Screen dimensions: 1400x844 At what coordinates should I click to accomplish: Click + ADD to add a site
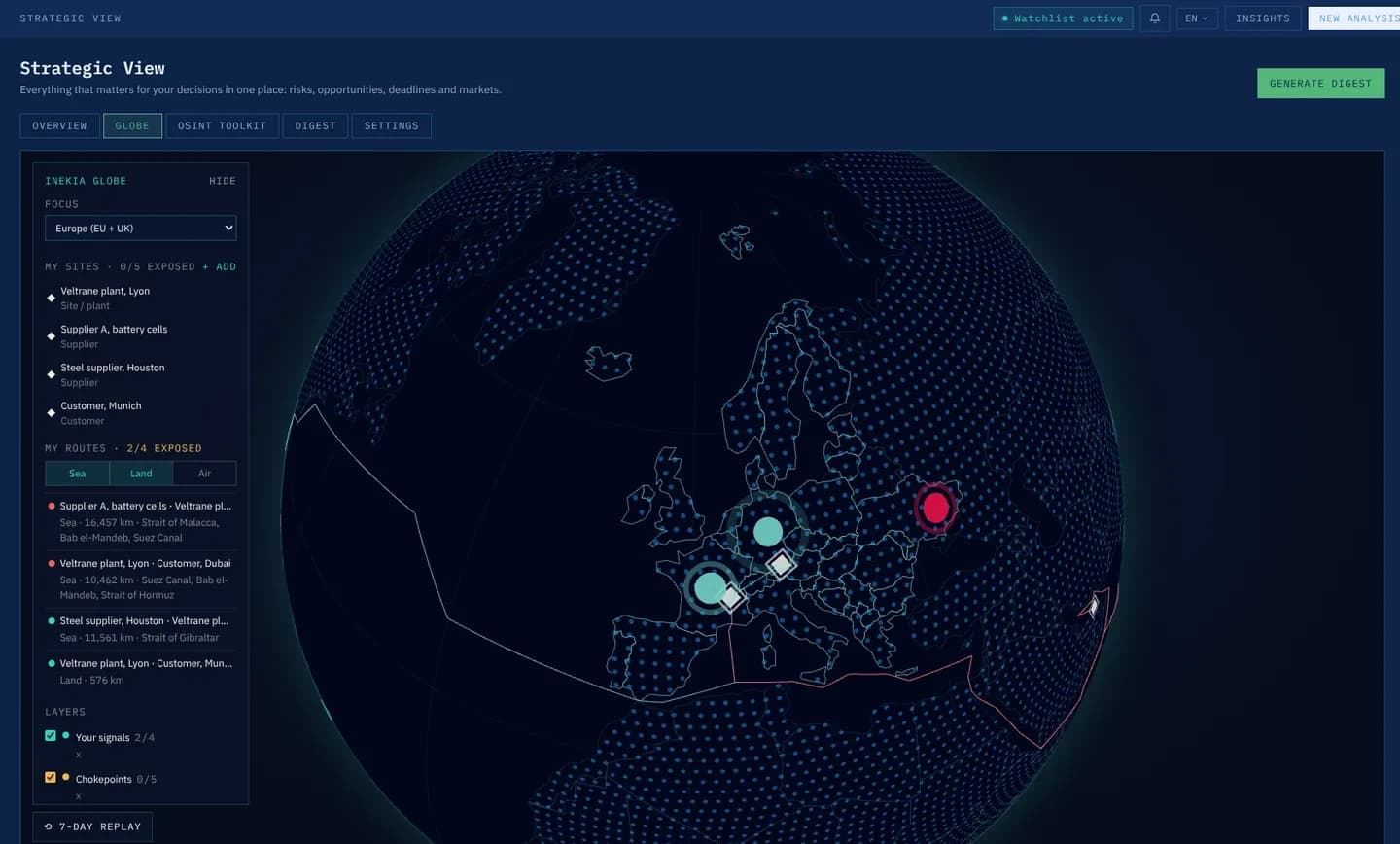click(220, 266)
